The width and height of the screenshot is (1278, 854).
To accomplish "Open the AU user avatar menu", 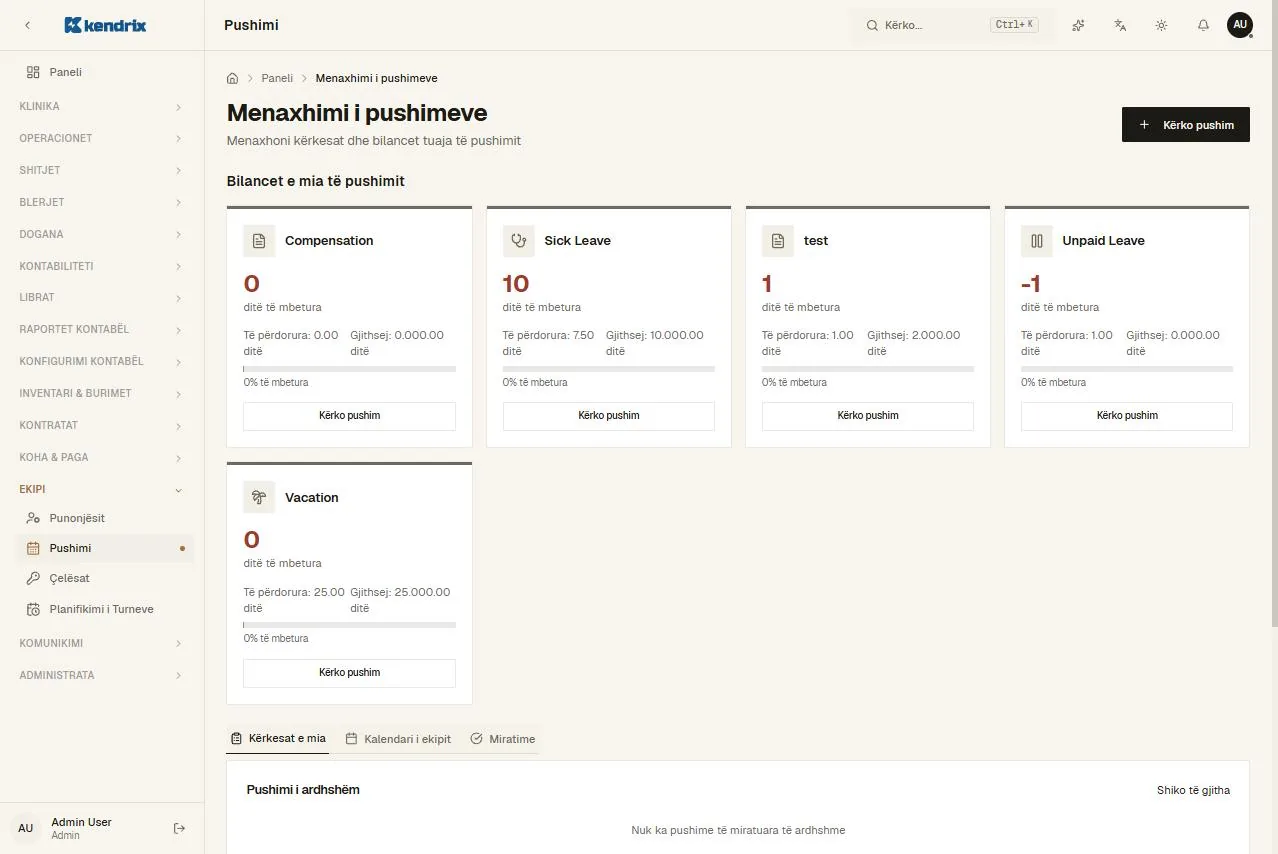I will pyautogui.click(x=1240, y=25).
